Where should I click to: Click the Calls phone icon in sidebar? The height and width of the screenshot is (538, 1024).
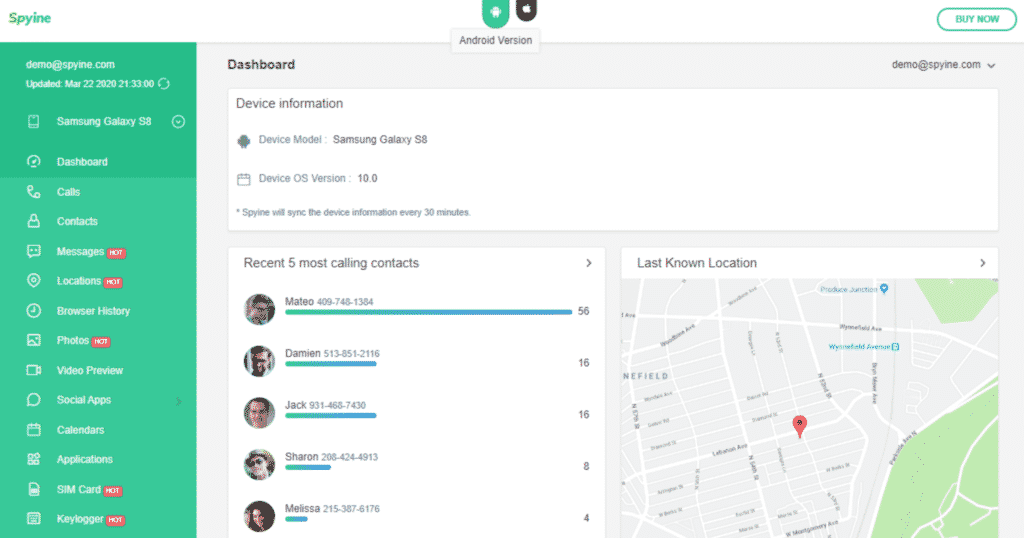pos(34,192)
